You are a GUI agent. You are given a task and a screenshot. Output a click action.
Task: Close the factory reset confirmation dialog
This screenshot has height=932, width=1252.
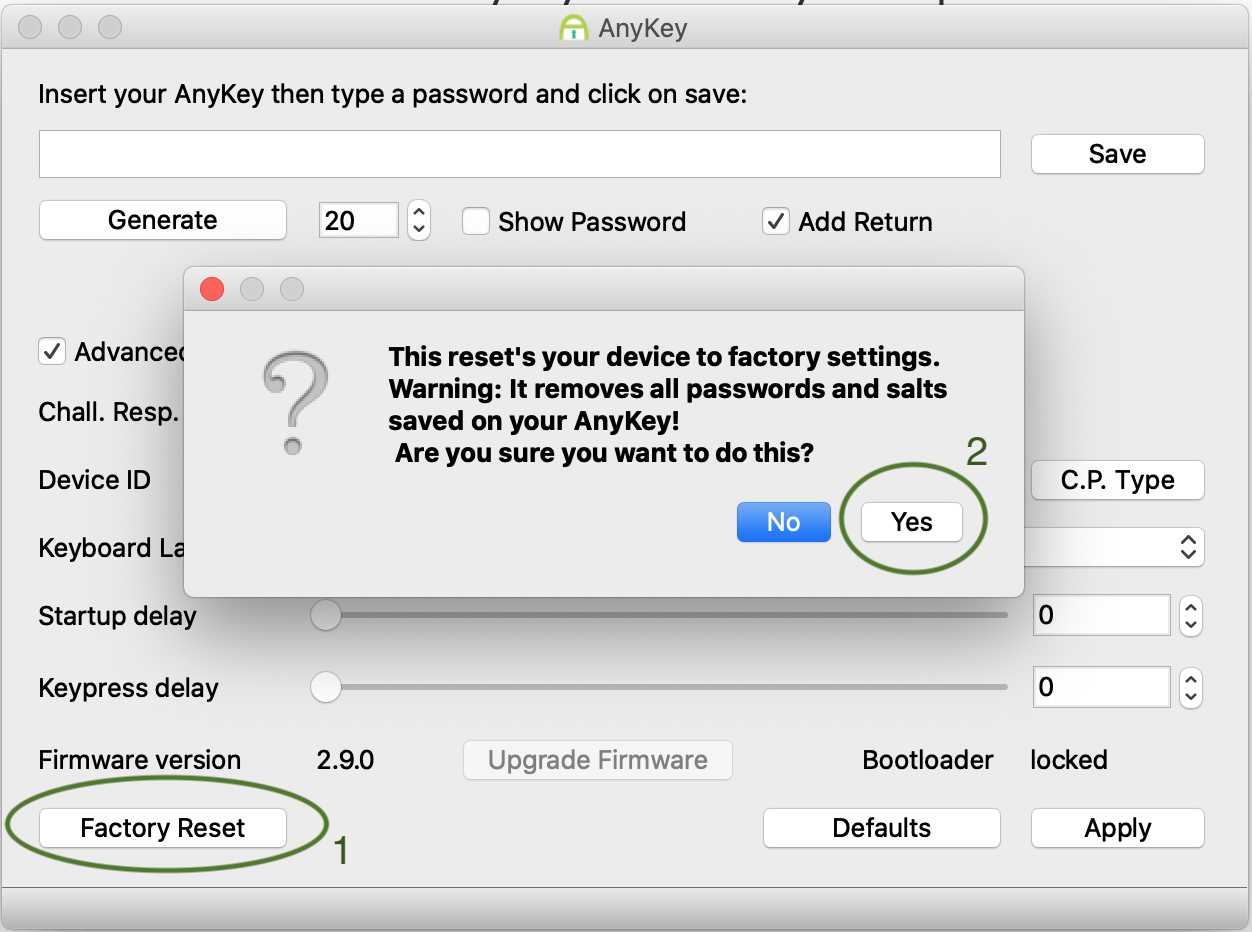click(x=212, y=290)
